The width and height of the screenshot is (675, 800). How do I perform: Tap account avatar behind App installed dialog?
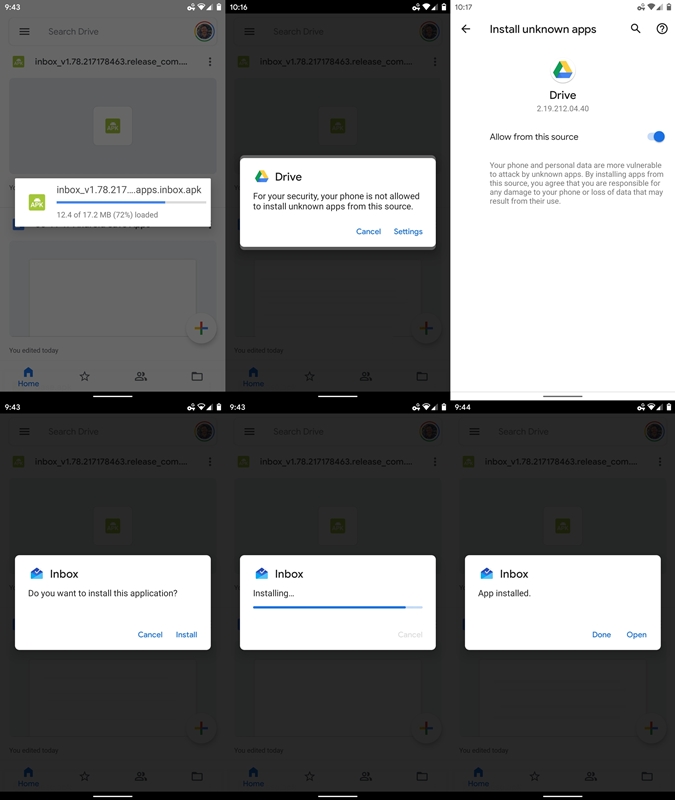click(x=655, y=432)
